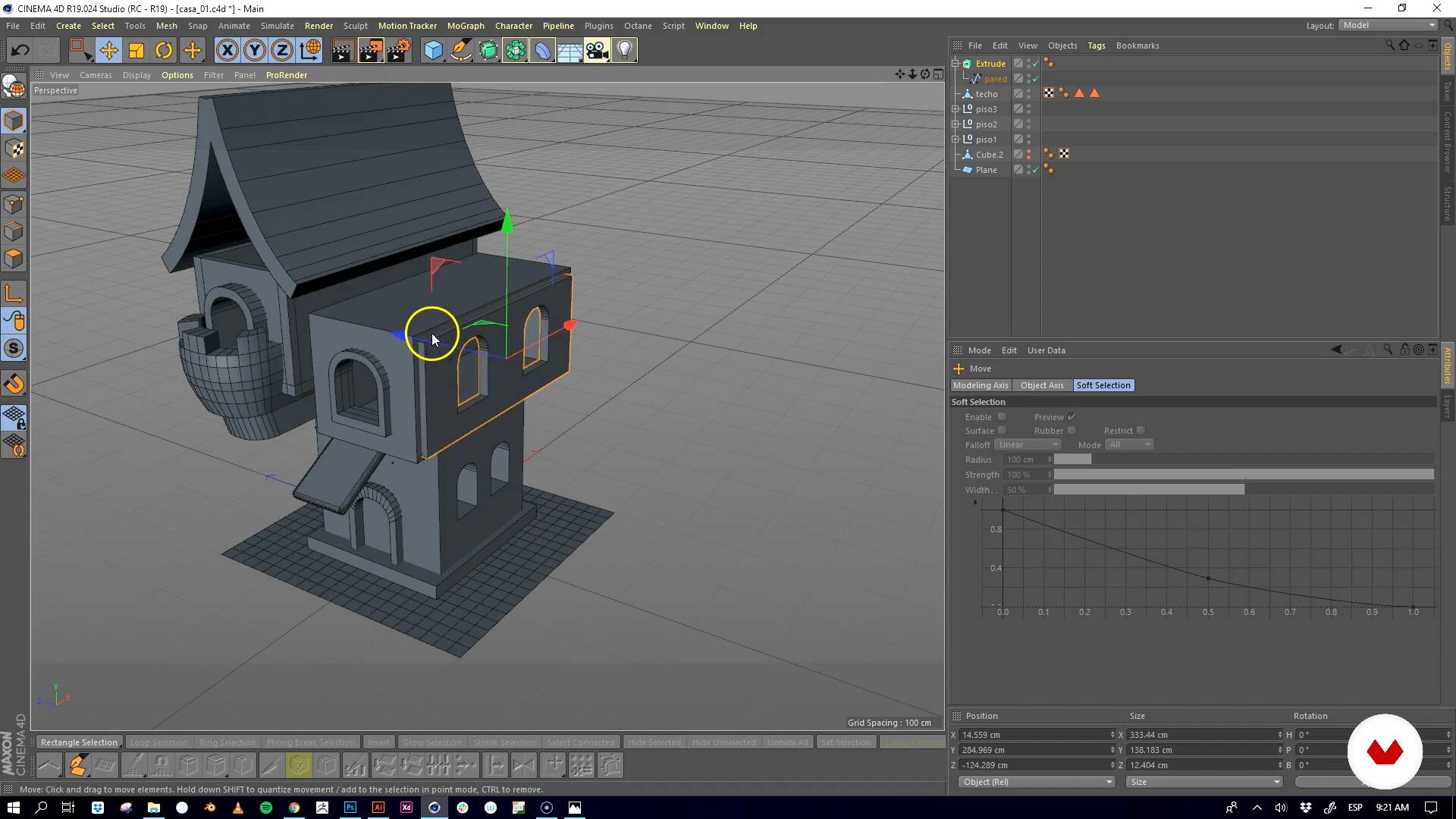
Task: Toggle Surface checkbox
Action: 1002,431
